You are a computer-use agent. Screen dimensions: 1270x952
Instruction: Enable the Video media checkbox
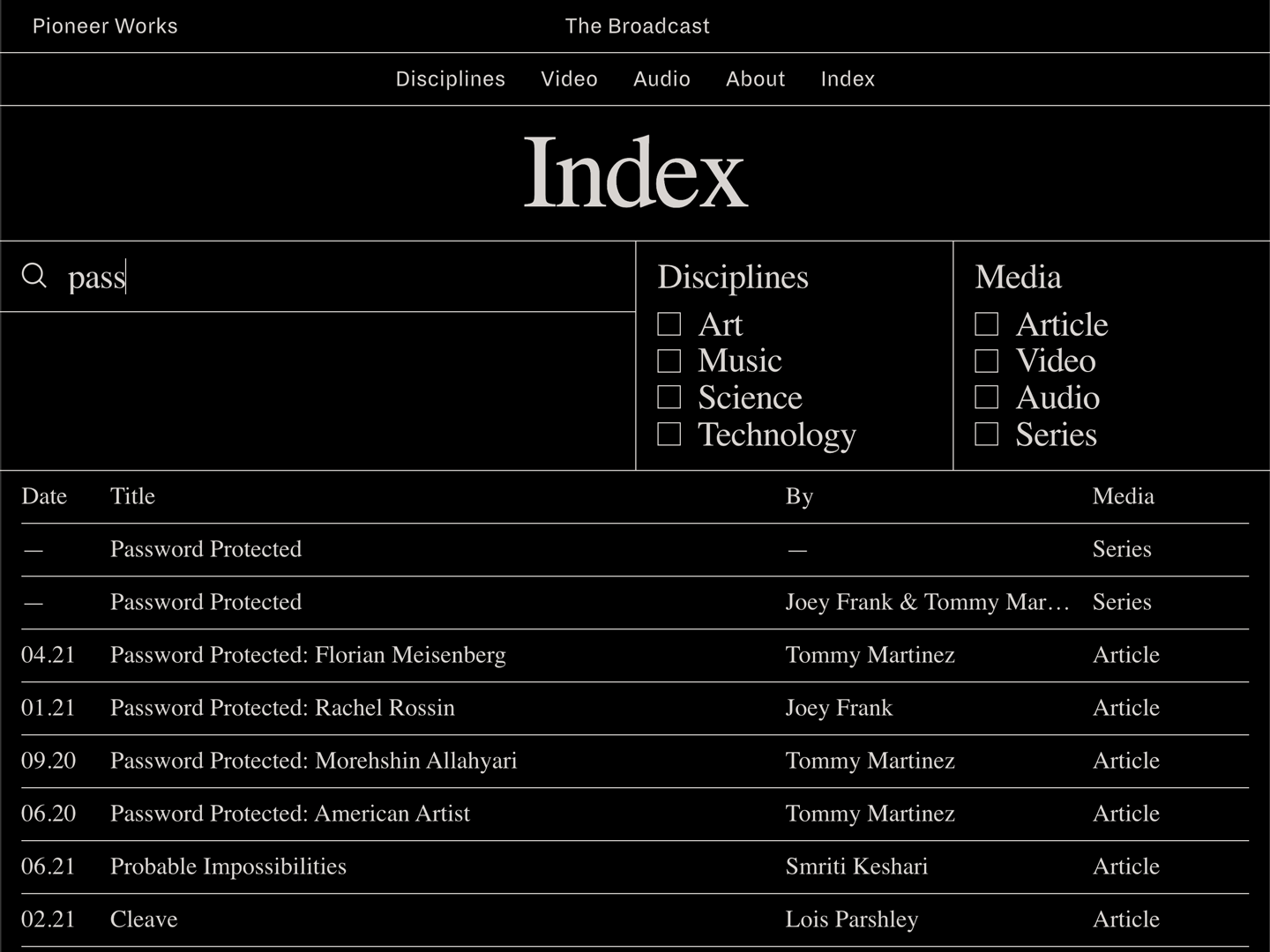(987, 361)
